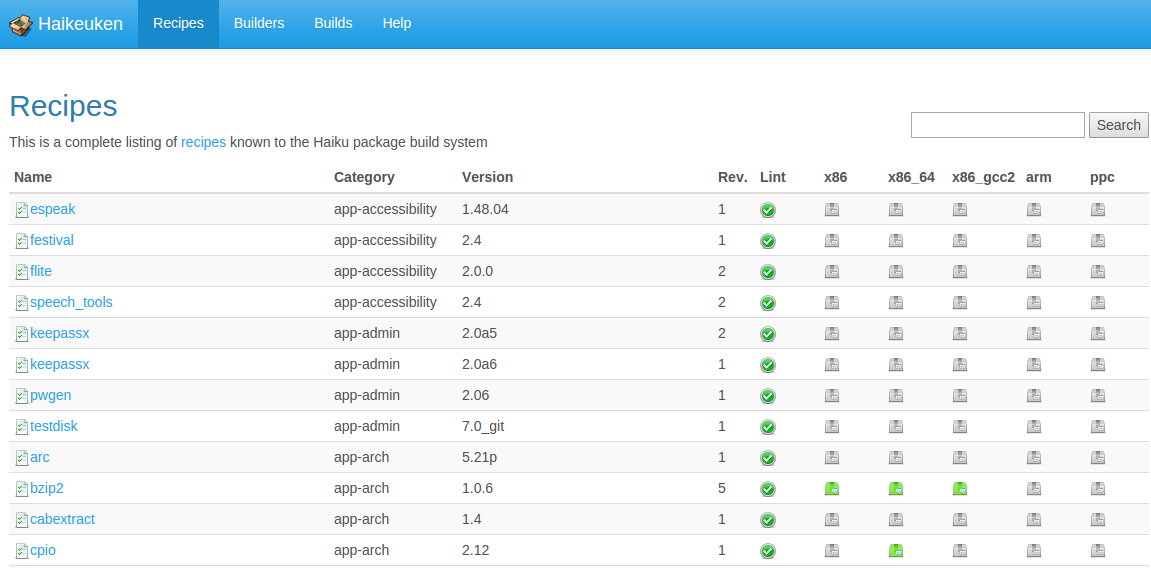Click the grey x86 package icon for cpio
The width and height of the screenshot is (1151, 568).
(832, 550)
